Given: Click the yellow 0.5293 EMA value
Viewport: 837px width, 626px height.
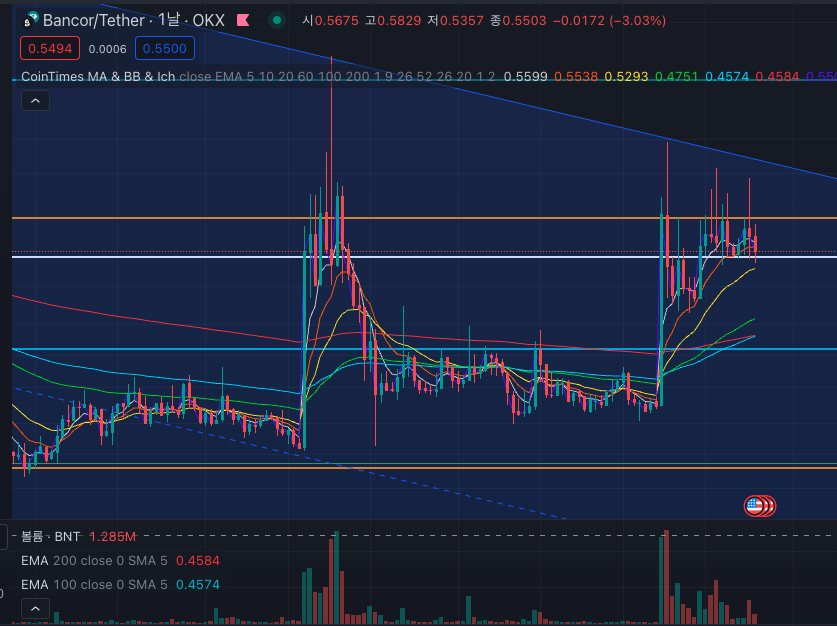Looking at the screenshot, I should (626, 76).
